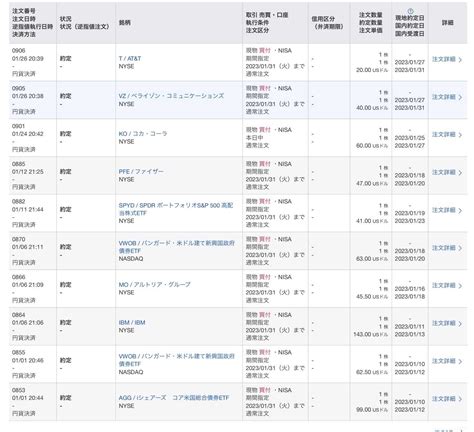
Task: Click the 143.00 USドル price for IBM
Action: pyautogui.click(x=370, y=334)
